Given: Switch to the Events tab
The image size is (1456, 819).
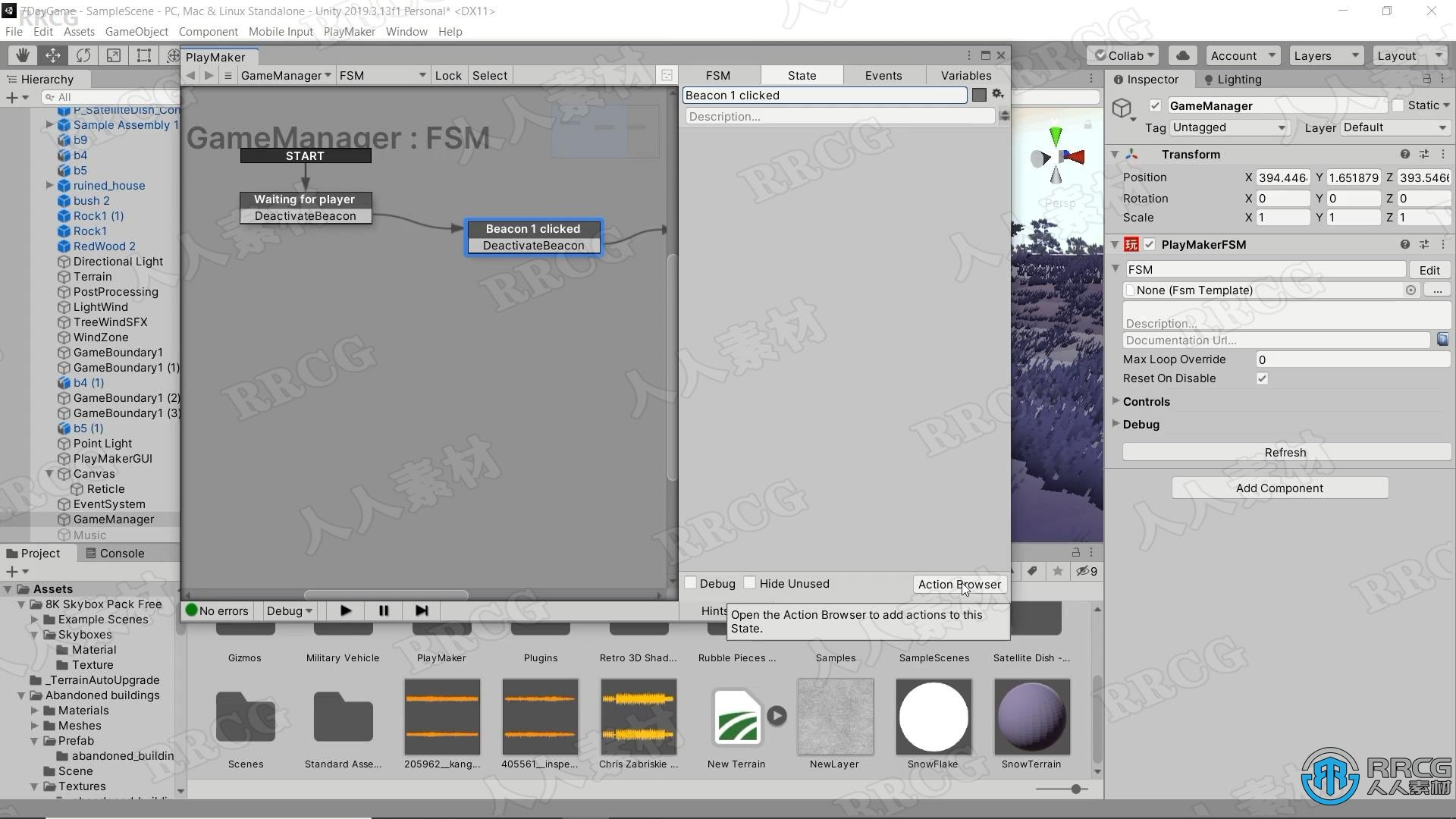Looking at the screenshot, I should 883,75.
